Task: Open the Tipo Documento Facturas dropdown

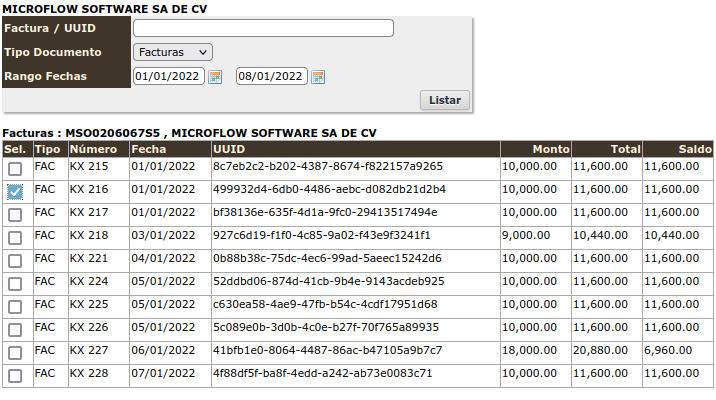Action: pyautogui.click(x=173, y=52)
